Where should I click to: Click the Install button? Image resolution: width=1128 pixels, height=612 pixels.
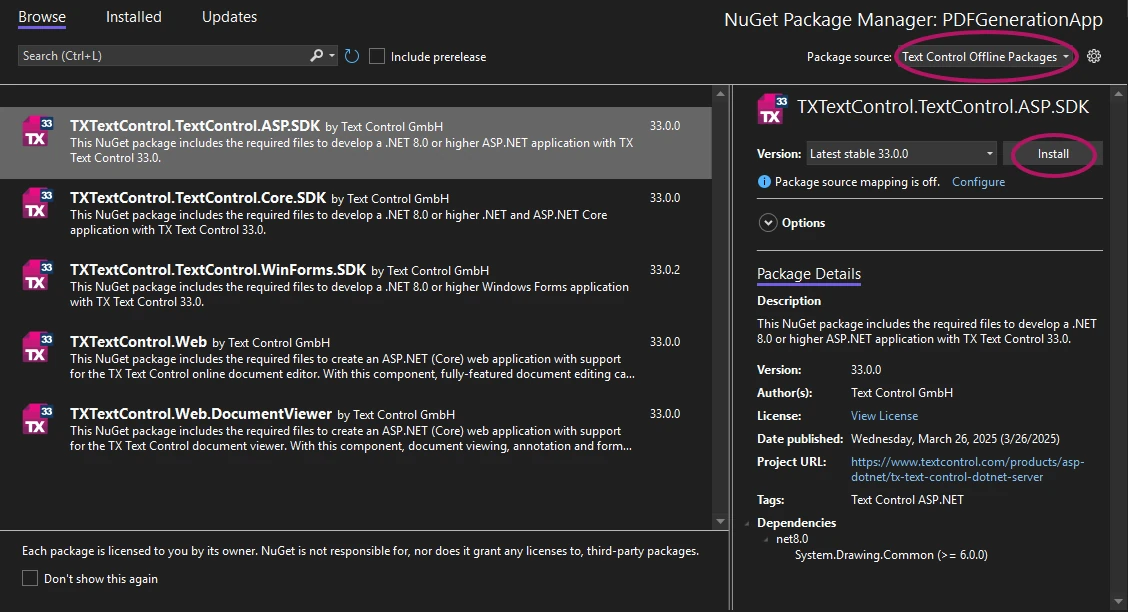tap(1053, 154)
